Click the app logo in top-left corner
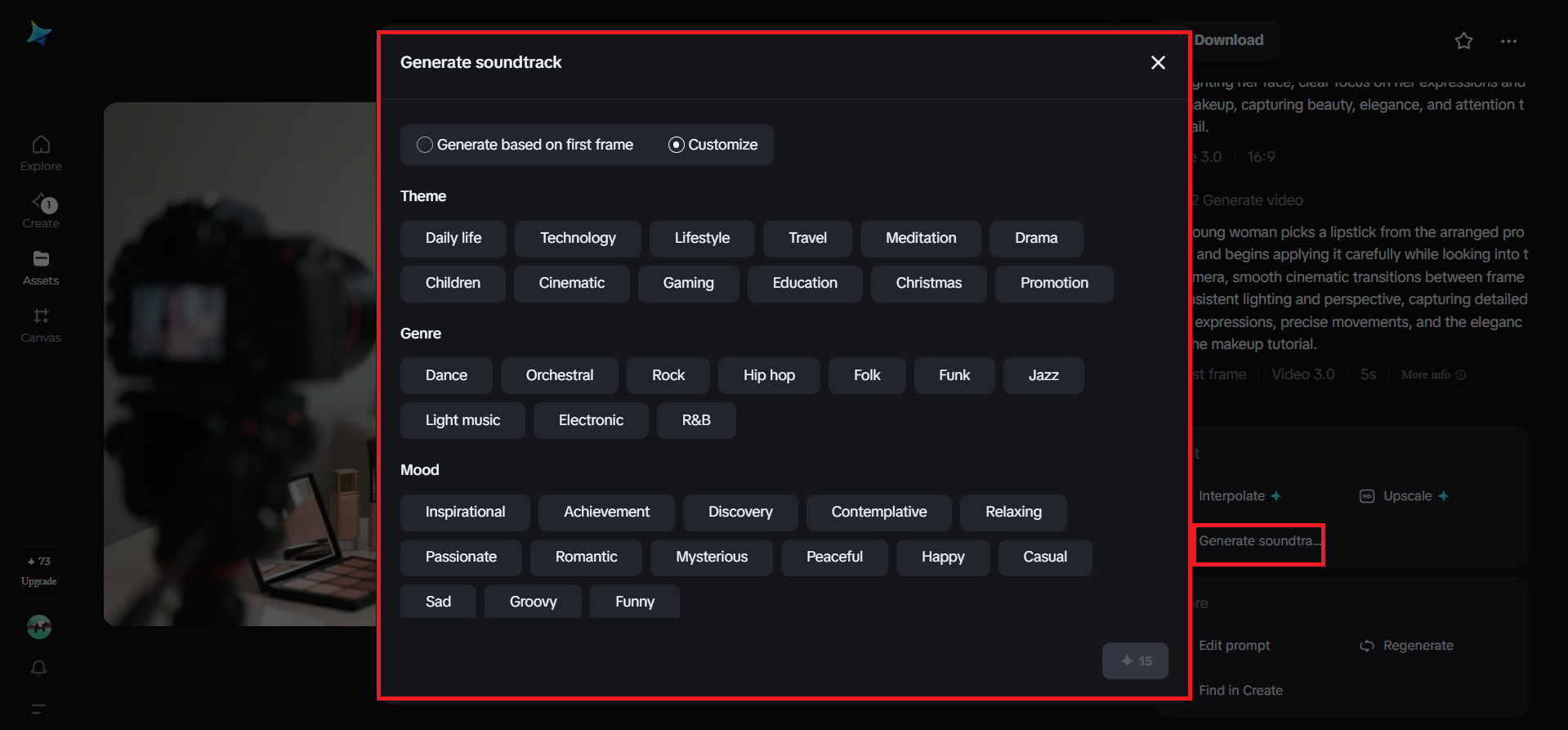 click(x=38, y=33)
